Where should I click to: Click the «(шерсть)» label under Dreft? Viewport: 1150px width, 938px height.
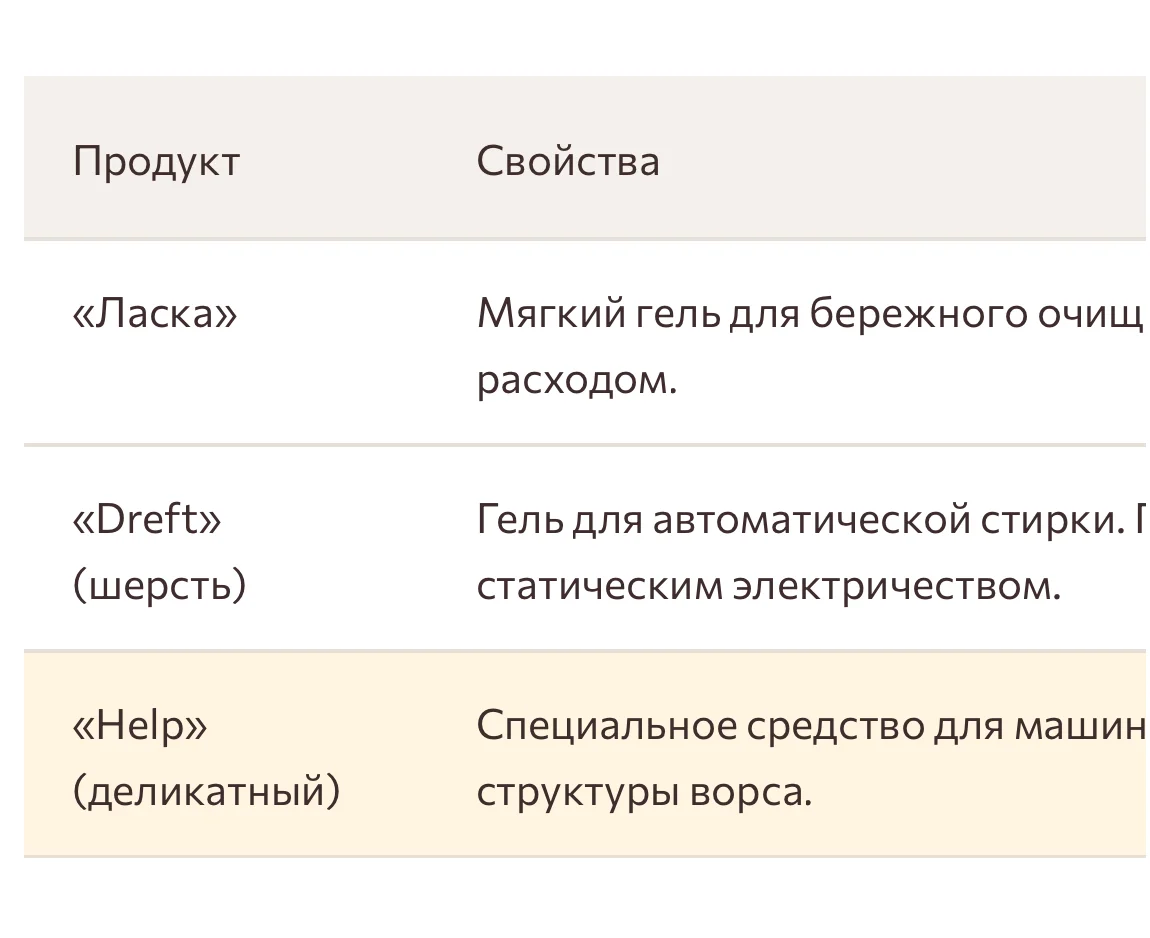pyautogui.click(x=159, y=586)
